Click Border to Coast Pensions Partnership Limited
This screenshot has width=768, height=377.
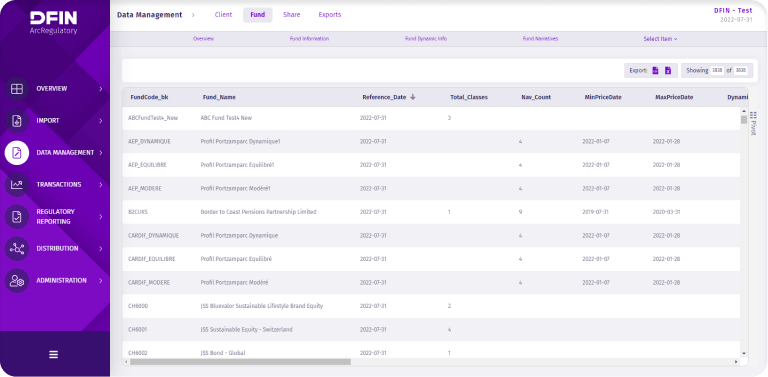coord(259,212)
